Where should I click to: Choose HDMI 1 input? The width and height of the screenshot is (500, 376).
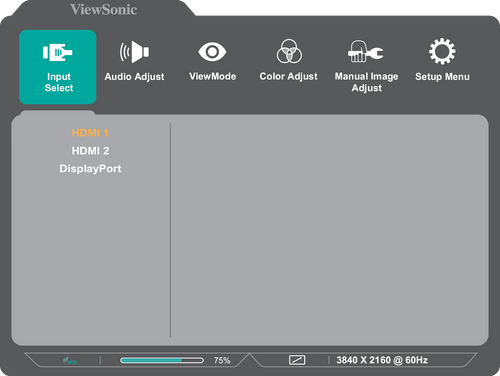pyautogui.click(x=90, y=133)
